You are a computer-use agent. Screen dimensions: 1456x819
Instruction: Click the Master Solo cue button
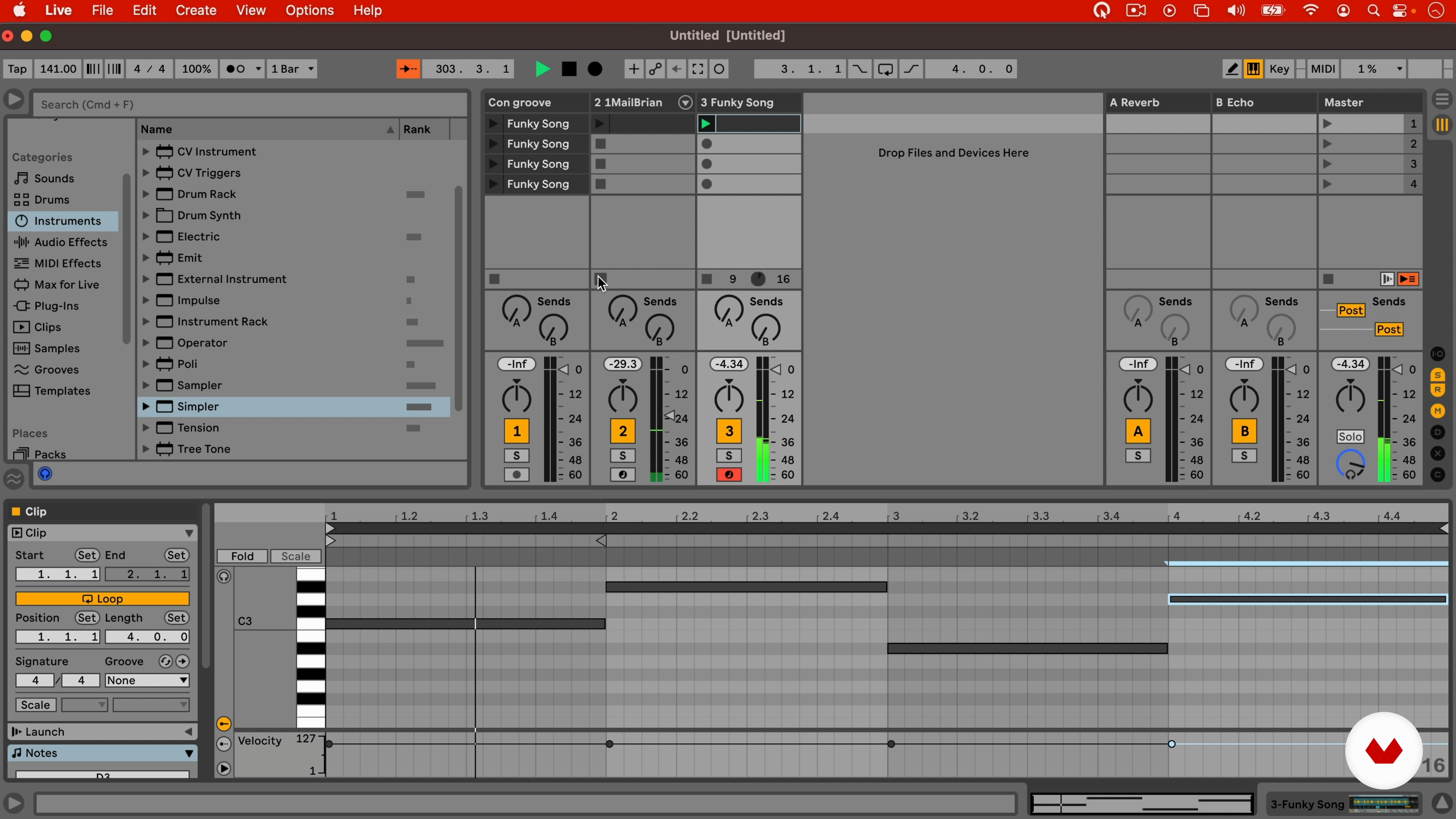1351,437
